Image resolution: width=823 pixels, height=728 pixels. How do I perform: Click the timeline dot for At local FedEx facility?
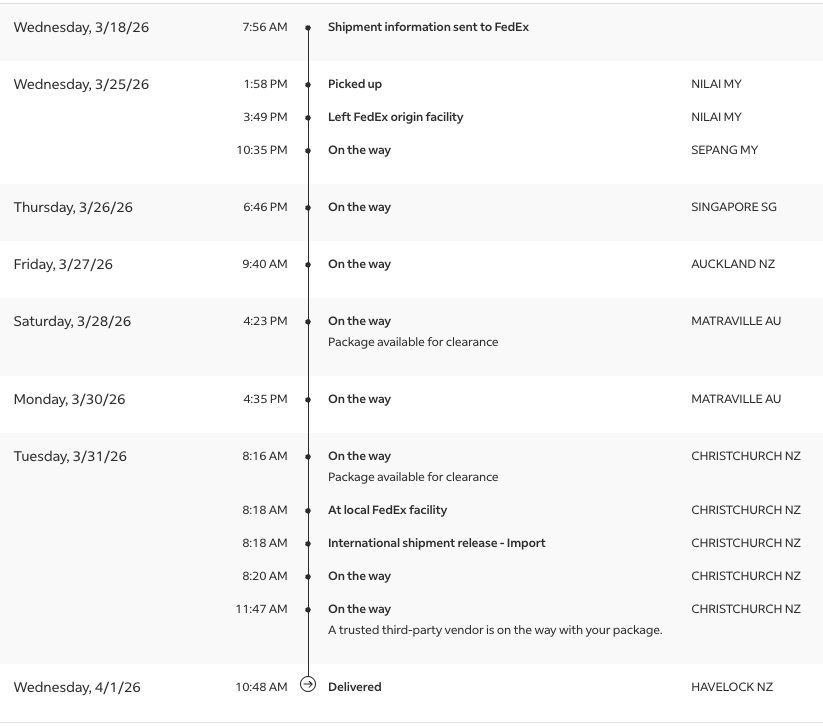308,511
